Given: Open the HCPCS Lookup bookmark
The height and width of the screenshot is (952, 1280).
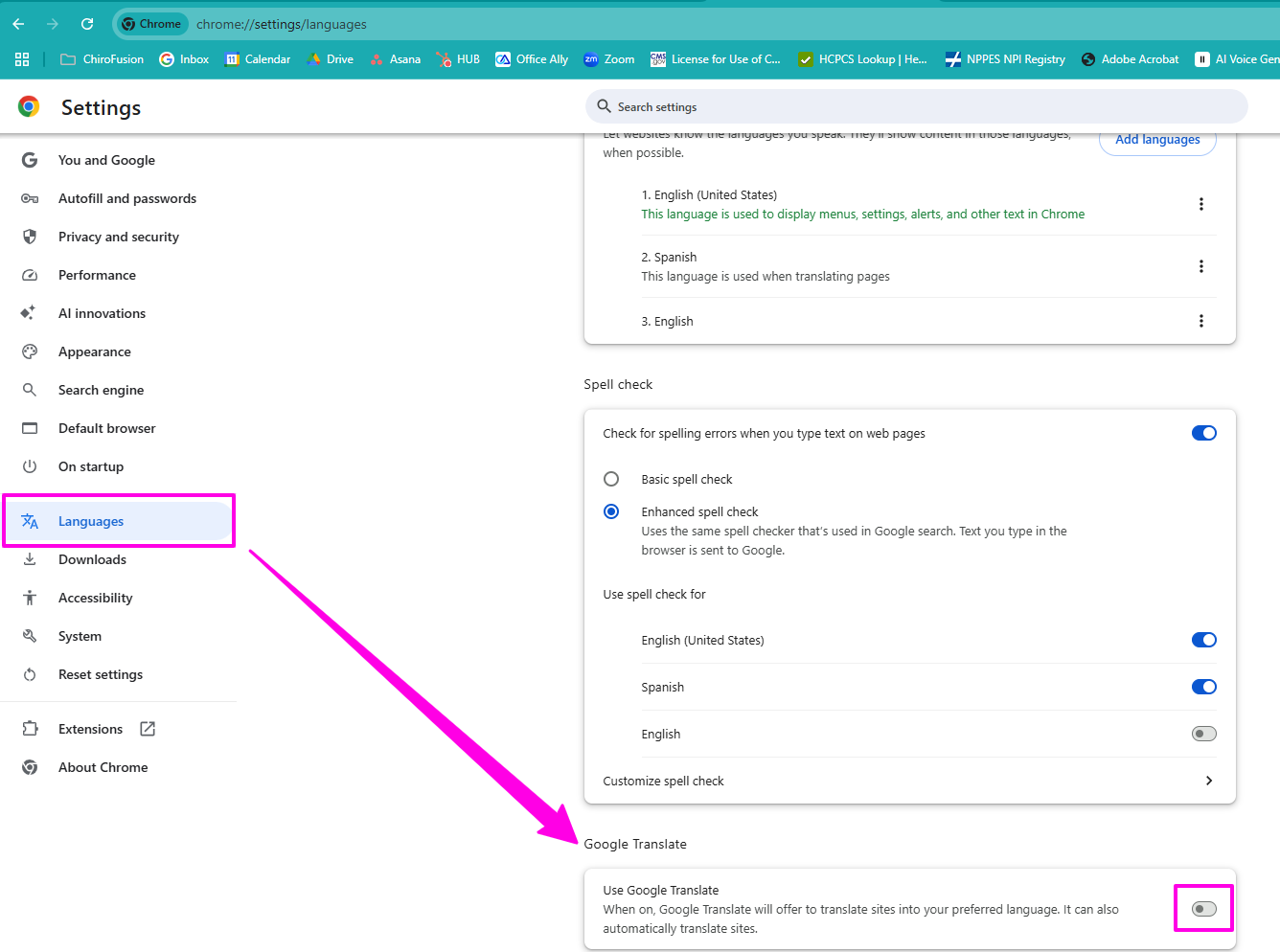Looking at the screenshot, I should point(863,59).
